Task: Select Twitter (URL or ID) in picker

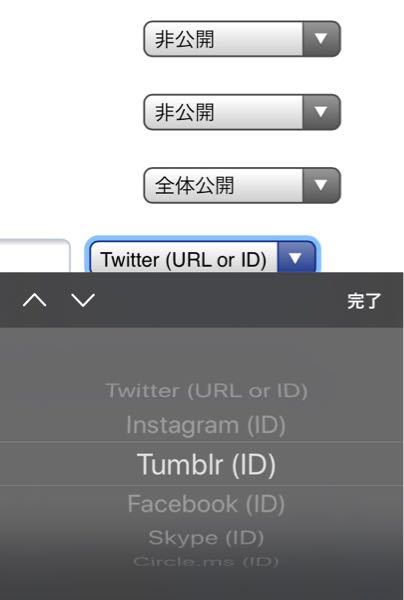Action: pos(207,391)
